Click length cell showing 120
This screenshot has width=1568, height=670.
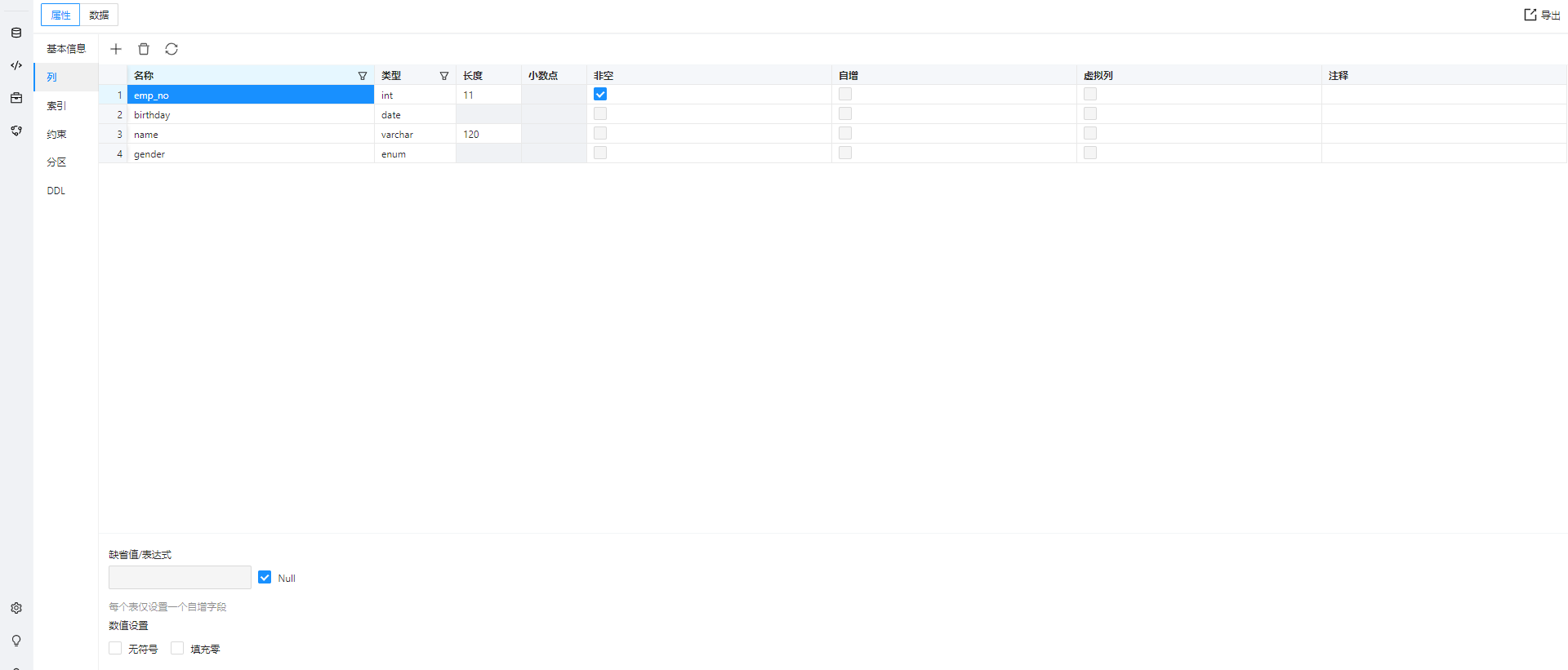pyautogui.click(x=488, y=134)
